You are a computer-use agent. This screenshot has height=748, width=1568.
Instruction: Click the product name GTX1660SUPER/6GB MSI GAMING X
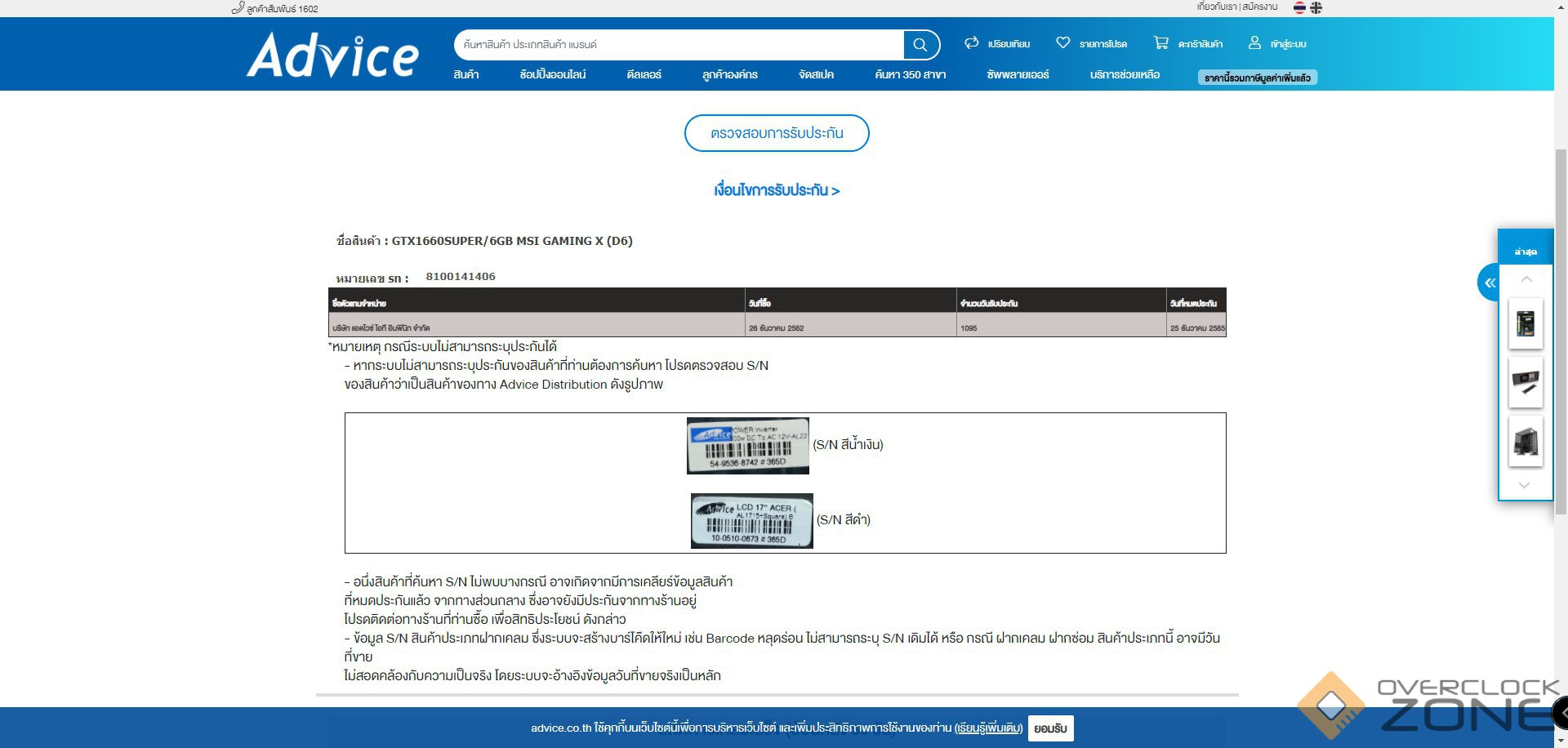512,241
